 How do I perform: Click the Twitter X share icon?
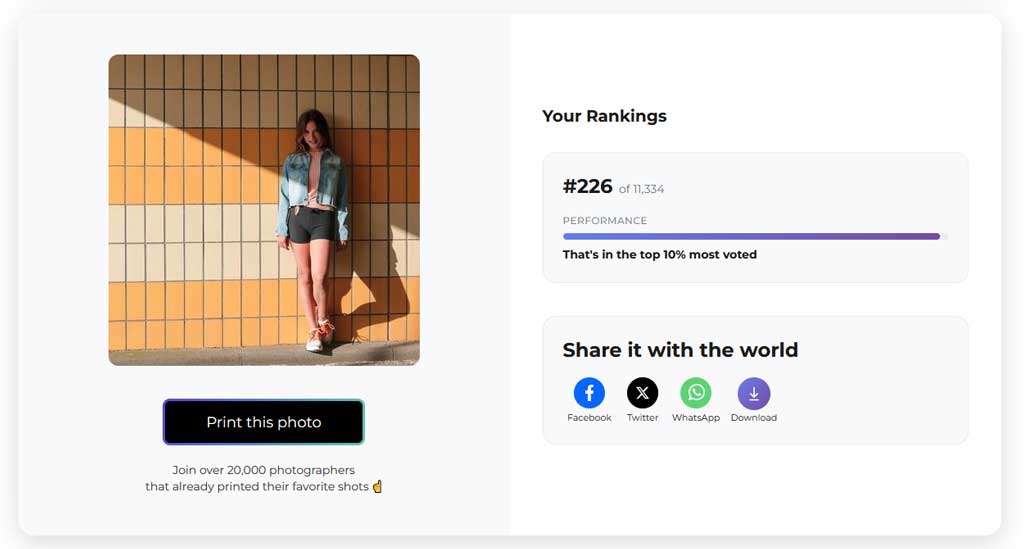[x=643, y=393]
